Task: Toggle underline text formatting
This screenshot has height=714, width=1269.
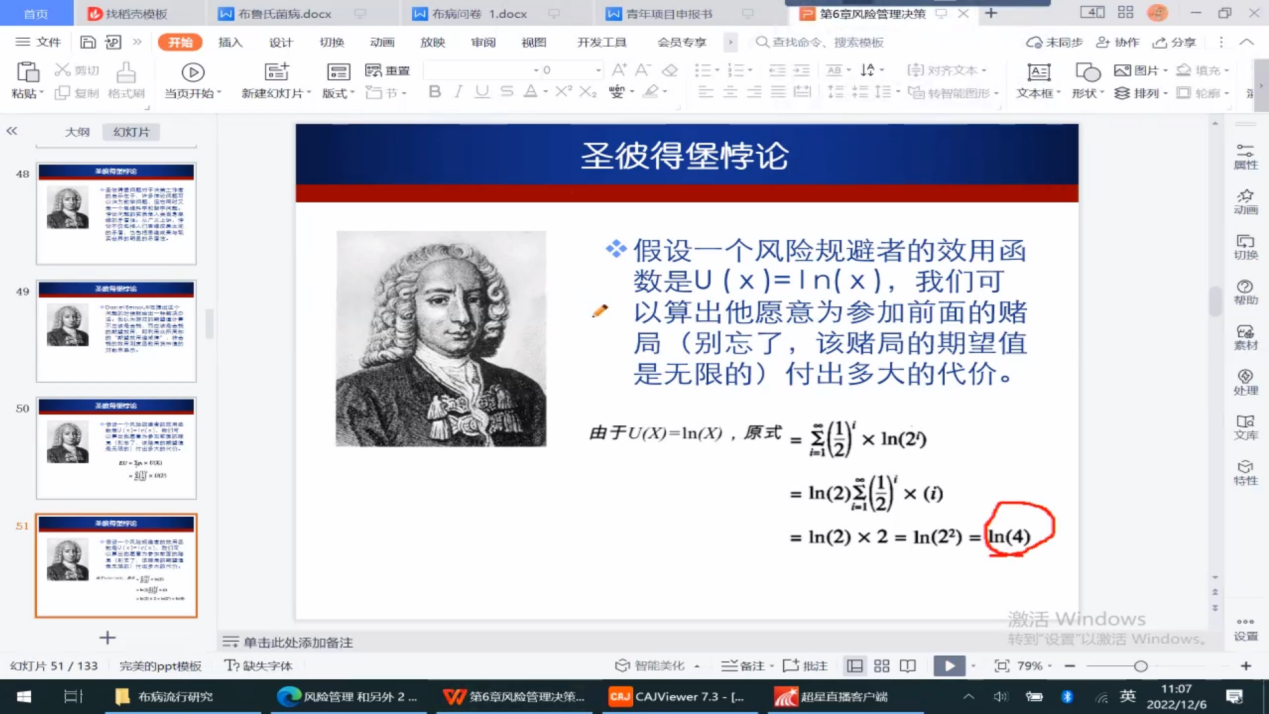Action: click(482, 92)
